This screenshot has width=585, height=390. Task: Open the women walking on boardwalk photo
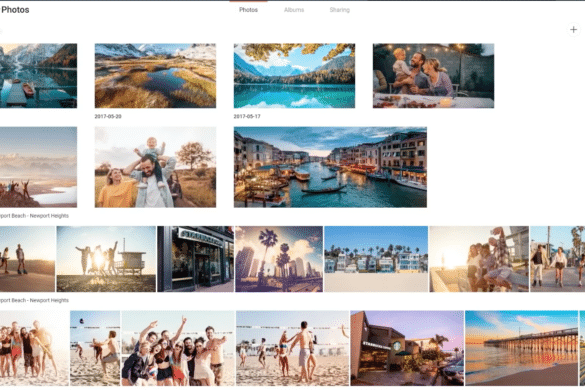(x=557, y=259)
